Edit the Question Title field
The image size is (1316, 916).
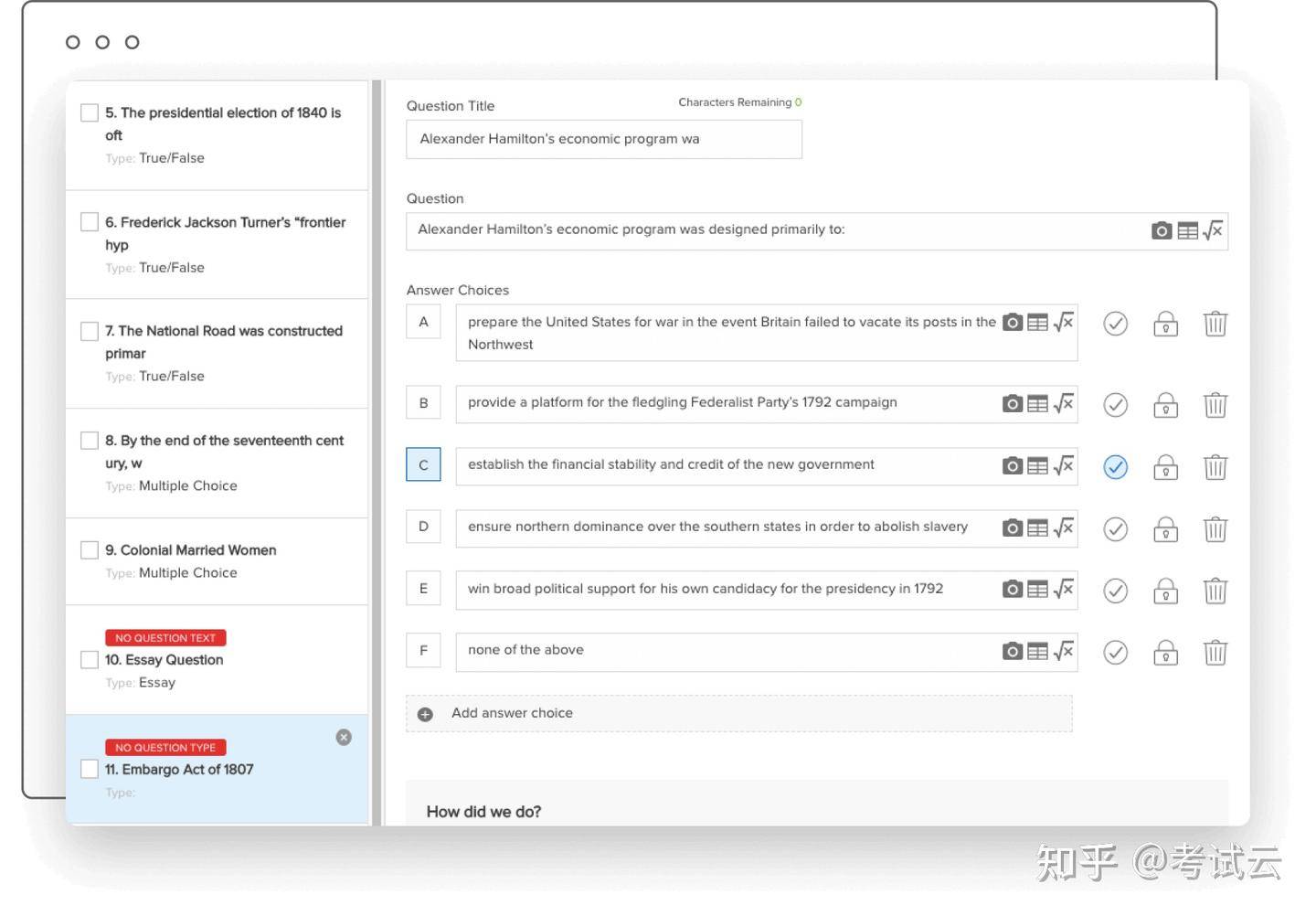(x=604, y=139)
